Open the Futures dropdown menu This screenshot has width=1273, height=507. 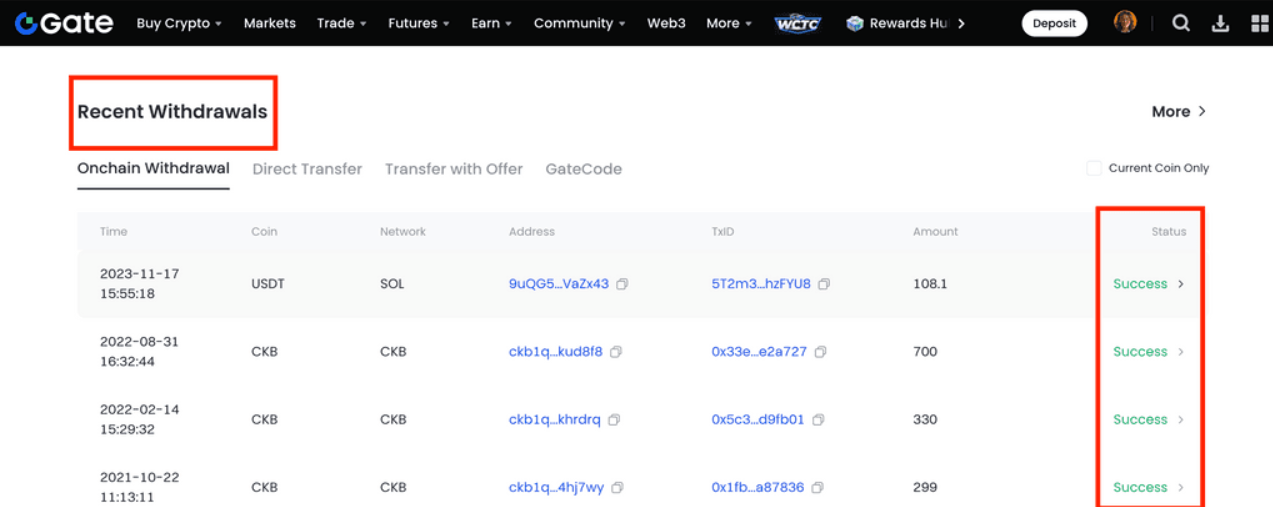(418, 23)
